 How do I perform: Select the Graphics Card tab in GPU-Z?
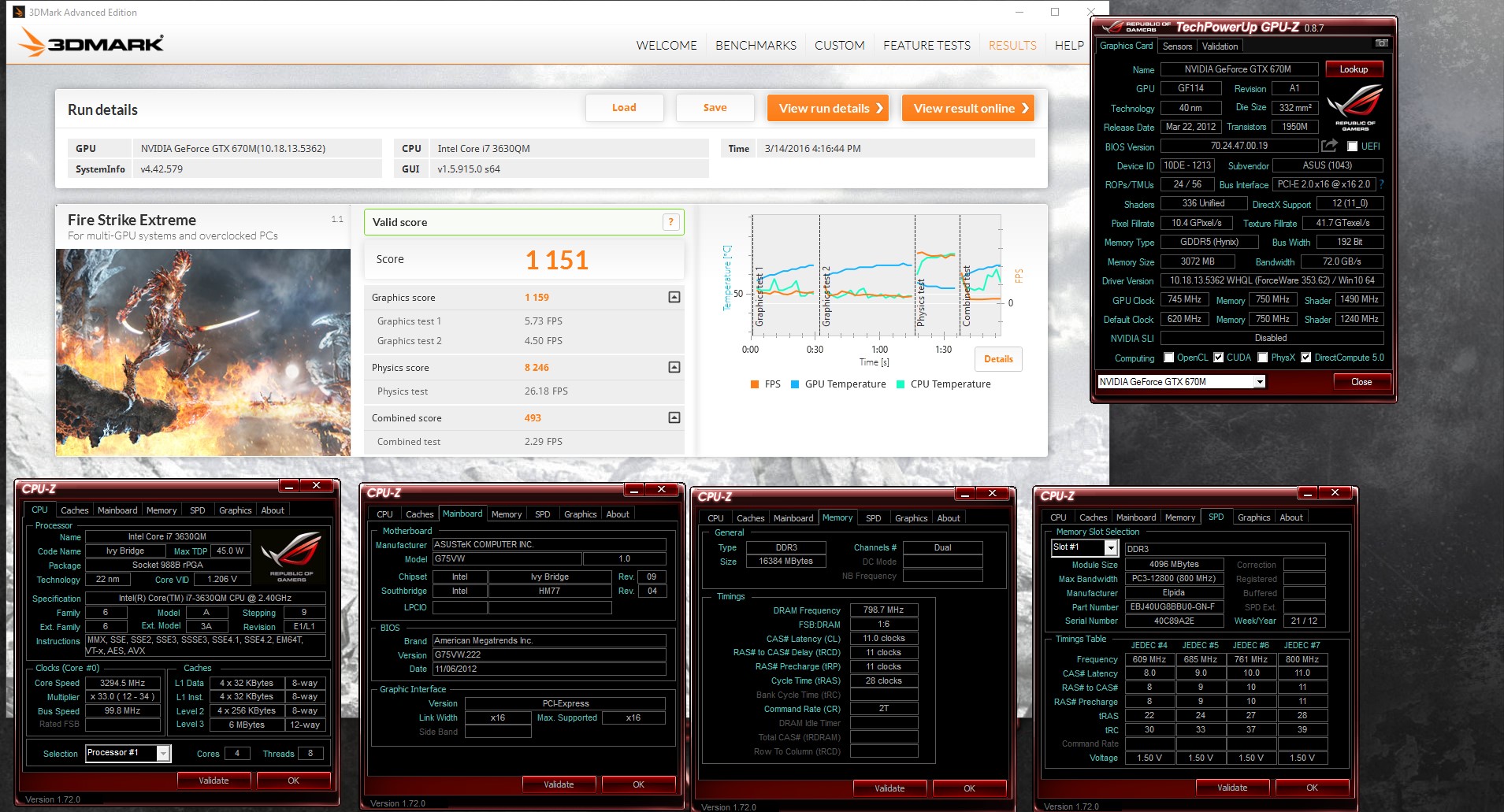1126,46
